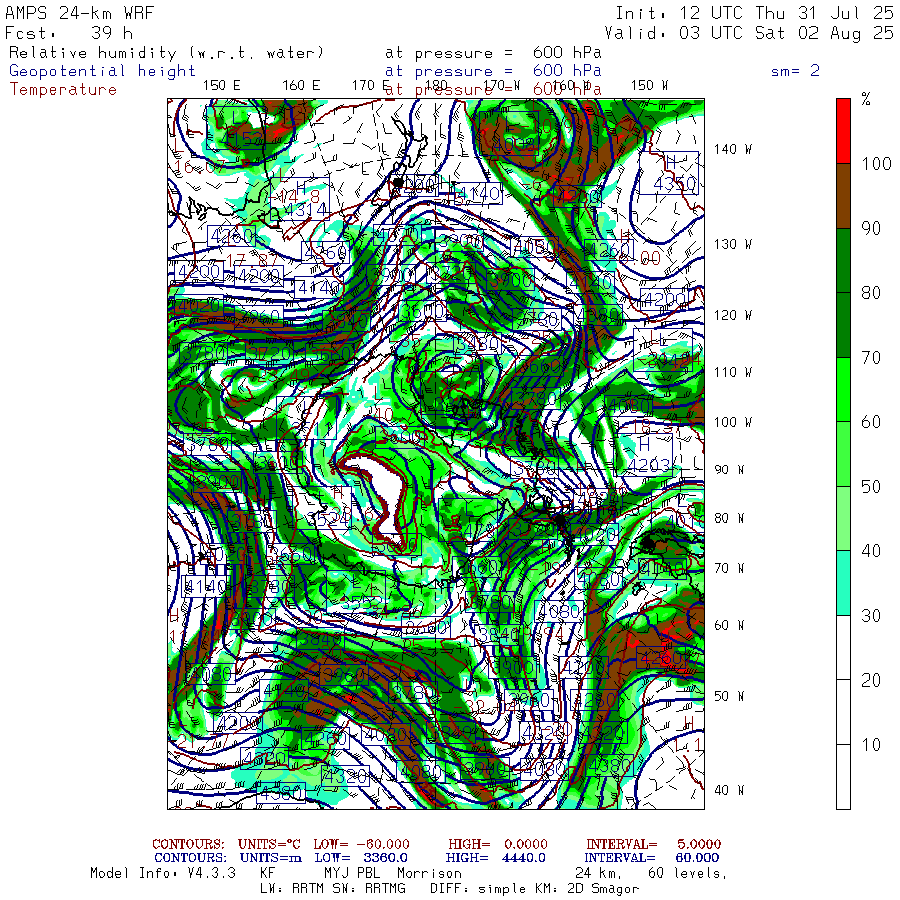Click the '50 W' longitude label

point(729,696)
